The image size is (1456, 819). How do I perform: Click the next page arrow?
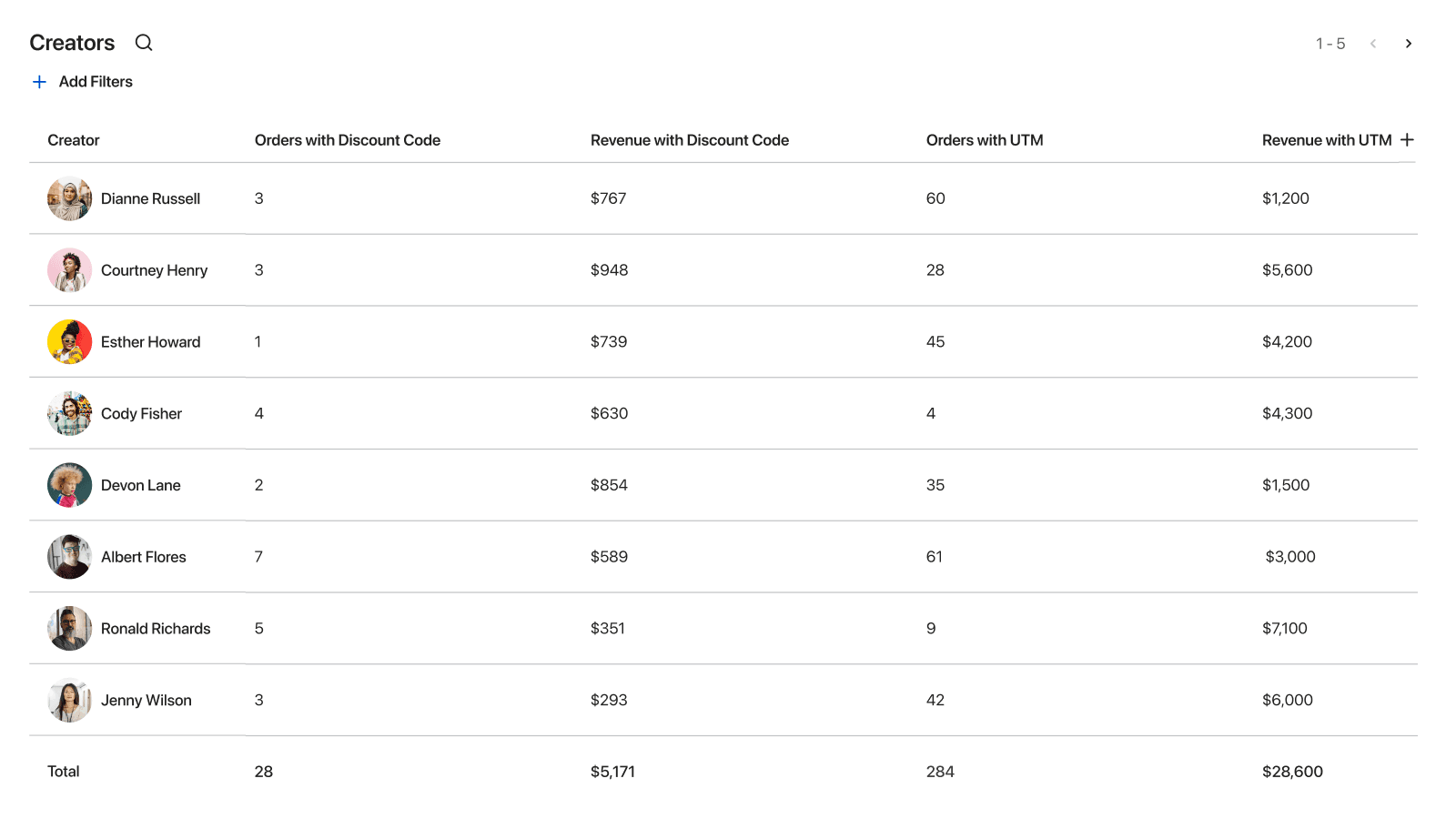[1409, 43]
